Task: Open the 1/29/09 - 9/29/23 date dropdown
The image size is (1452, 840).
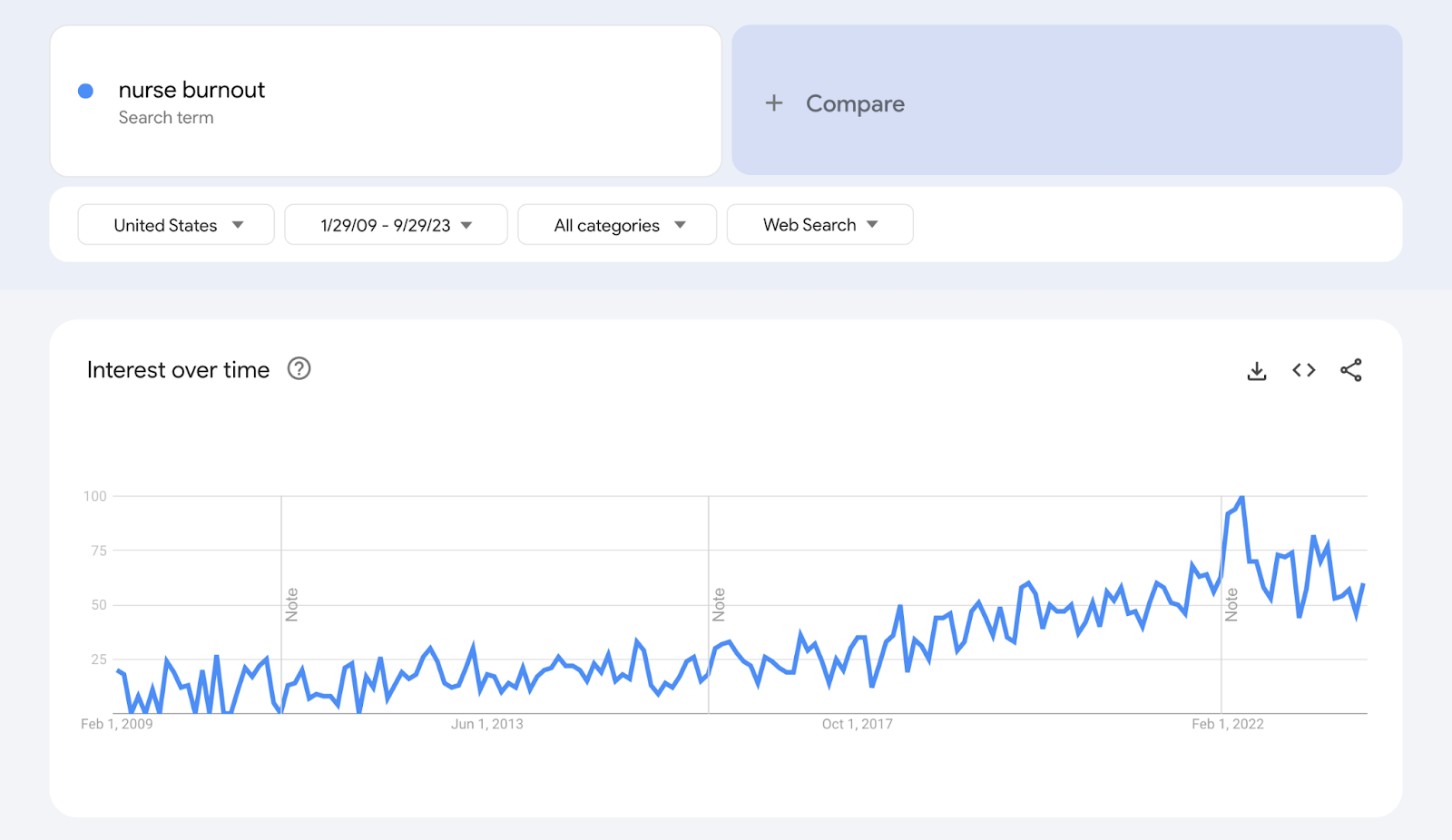Action: click(396, 225)
